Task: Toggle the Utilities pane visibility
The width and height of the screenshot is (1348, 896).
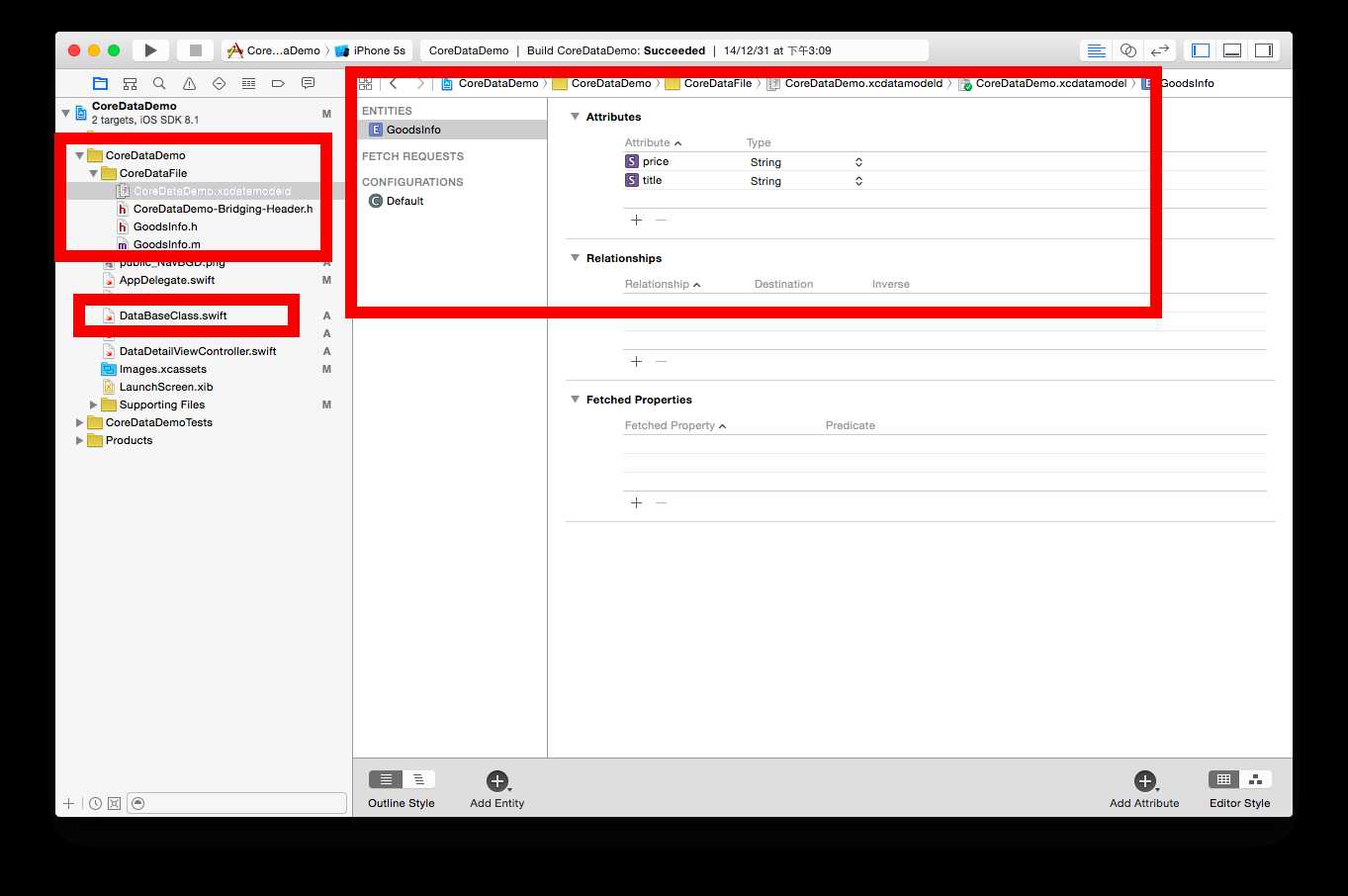Action: pos(1264,50)
